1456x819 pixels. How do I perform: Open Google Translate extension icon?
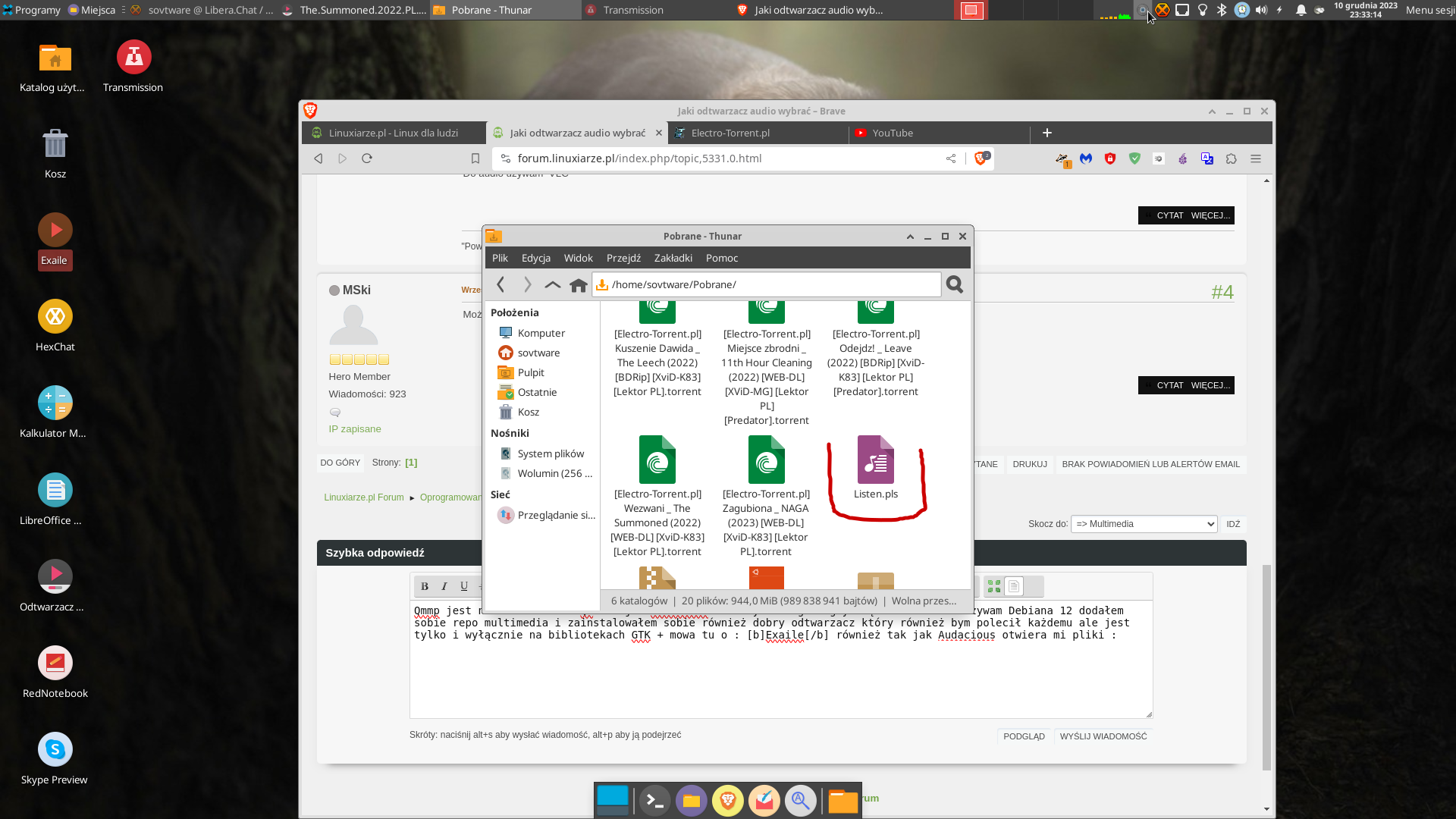[1207, 158]
